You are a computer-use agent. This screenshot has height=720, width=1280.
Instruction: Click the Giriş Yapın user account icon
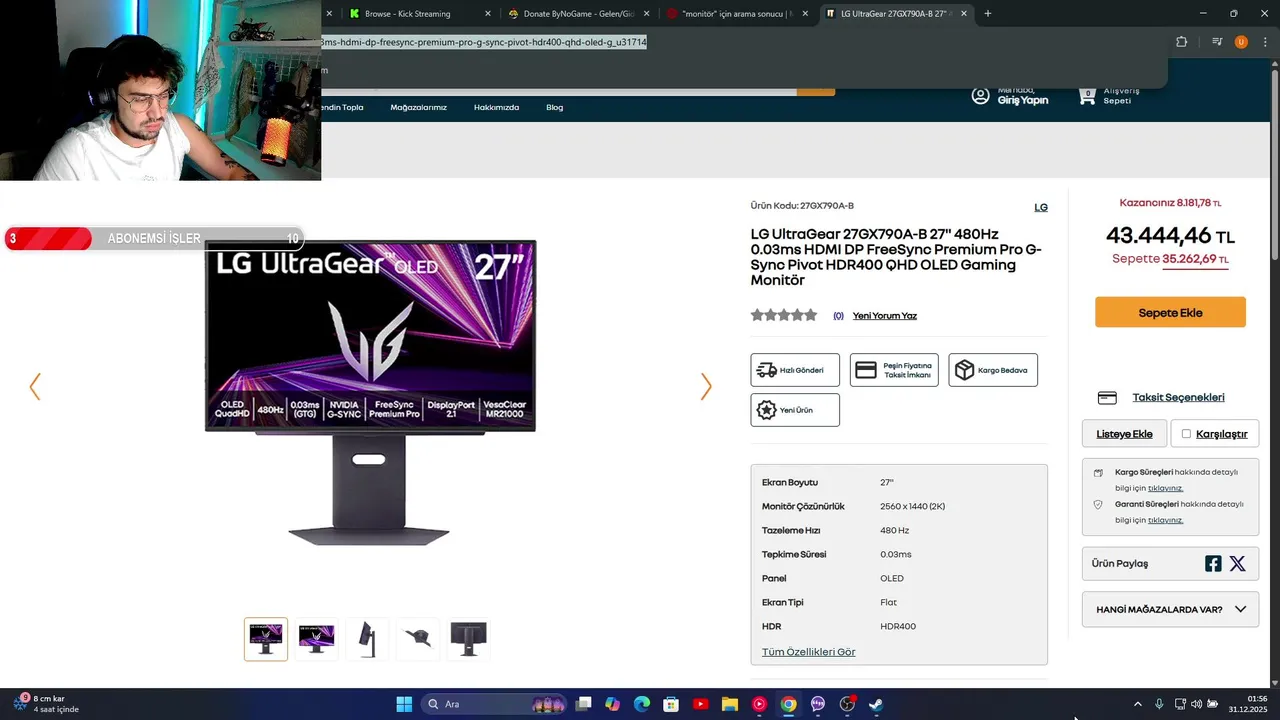(x=980, y=96)
